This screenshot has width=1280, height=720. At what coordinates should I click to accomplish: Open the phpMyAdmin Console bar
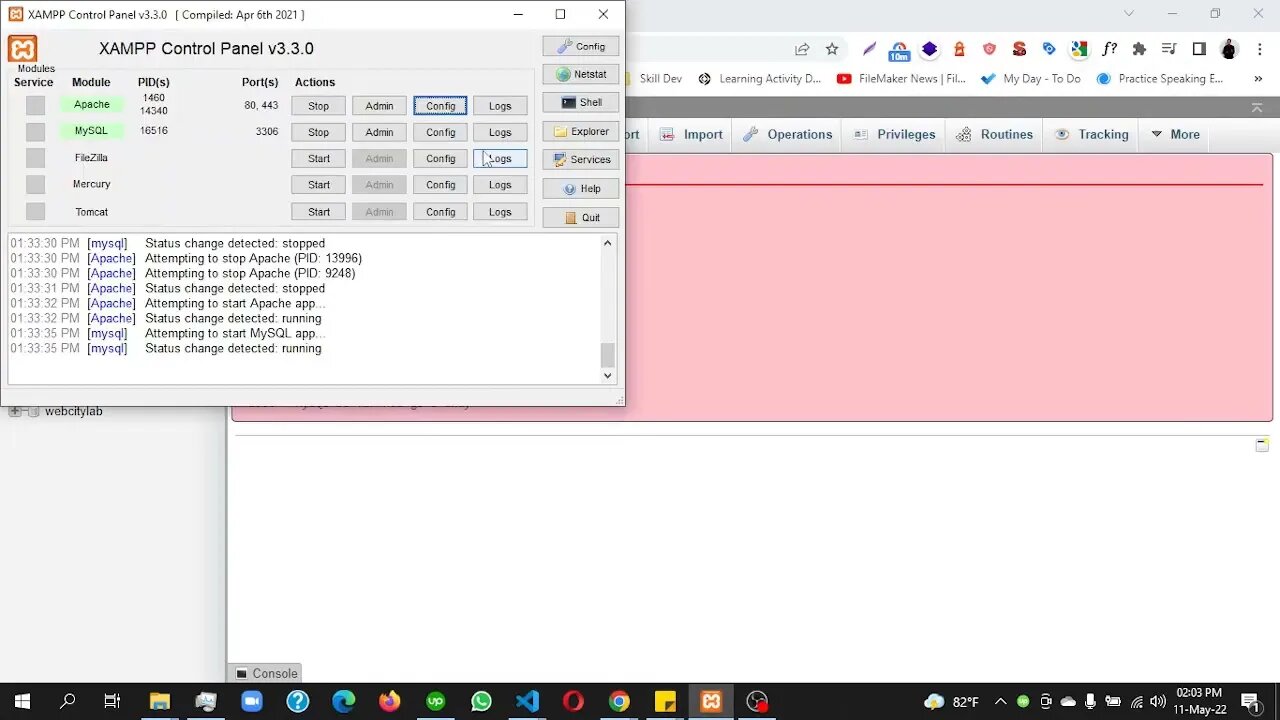[266, 673]
